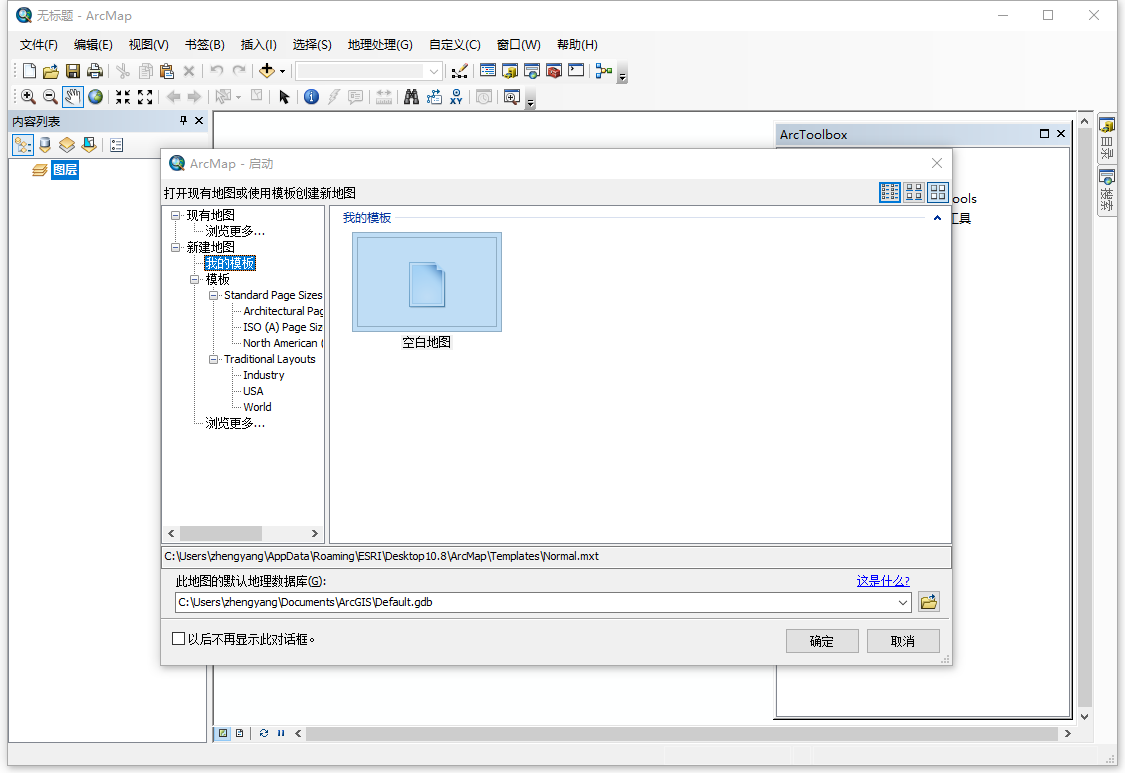The width and height of the screenshot is (1125, 773).
Task: Browse for default geodatabase folder icon
Action: click(928, 602)
